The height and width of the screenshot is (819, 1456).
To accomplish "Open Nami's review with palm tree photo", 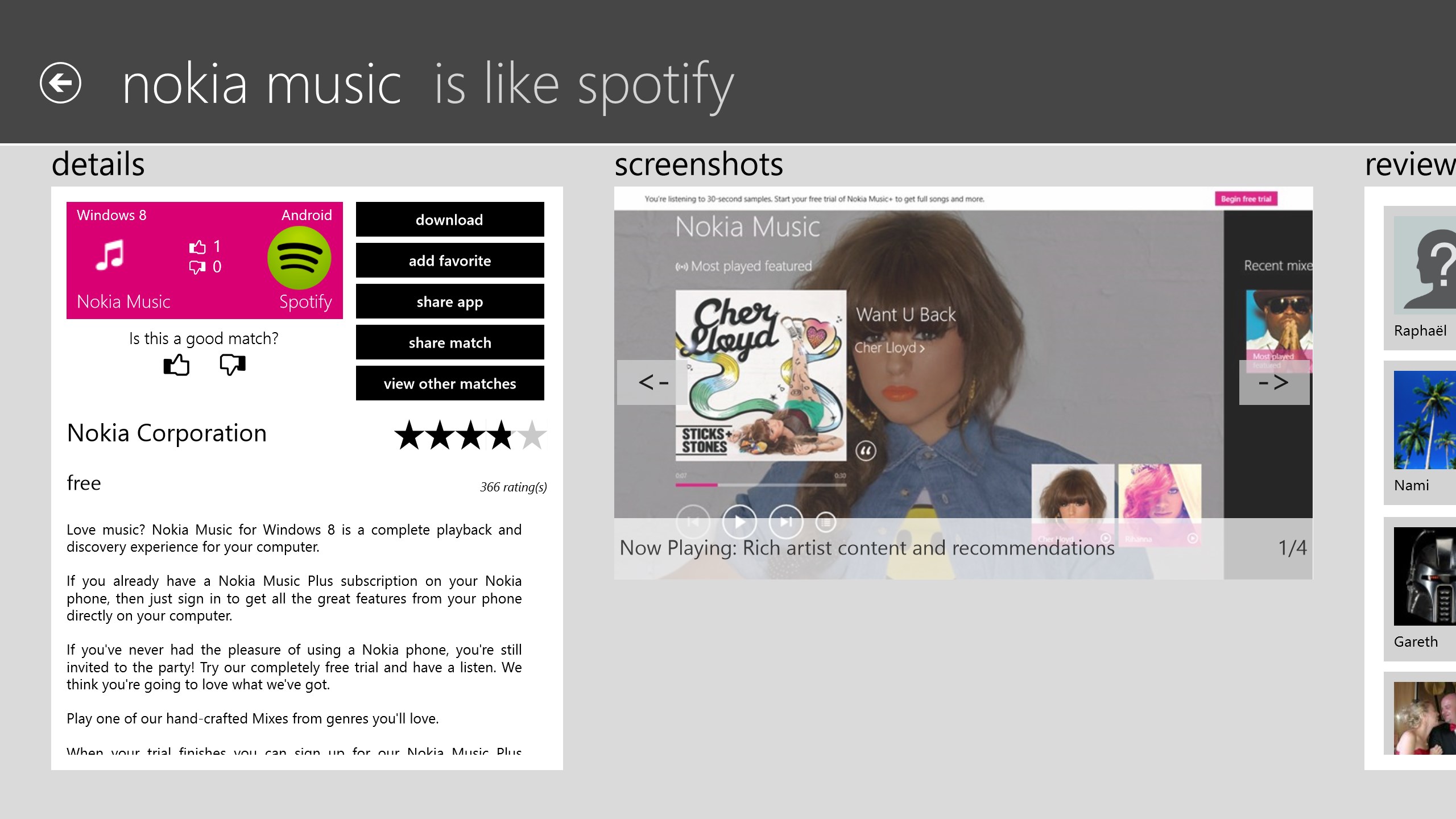I will [1425, 420].
